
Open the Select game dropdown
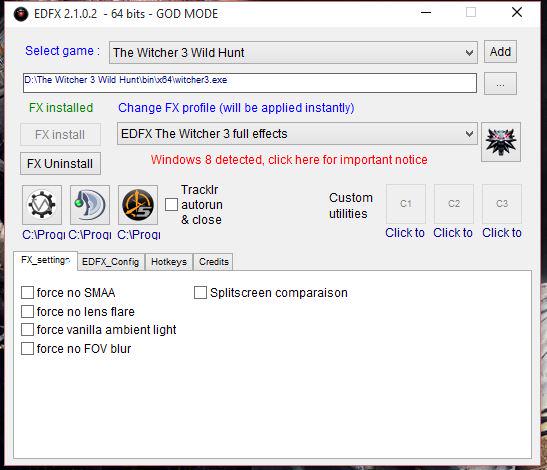293,53
